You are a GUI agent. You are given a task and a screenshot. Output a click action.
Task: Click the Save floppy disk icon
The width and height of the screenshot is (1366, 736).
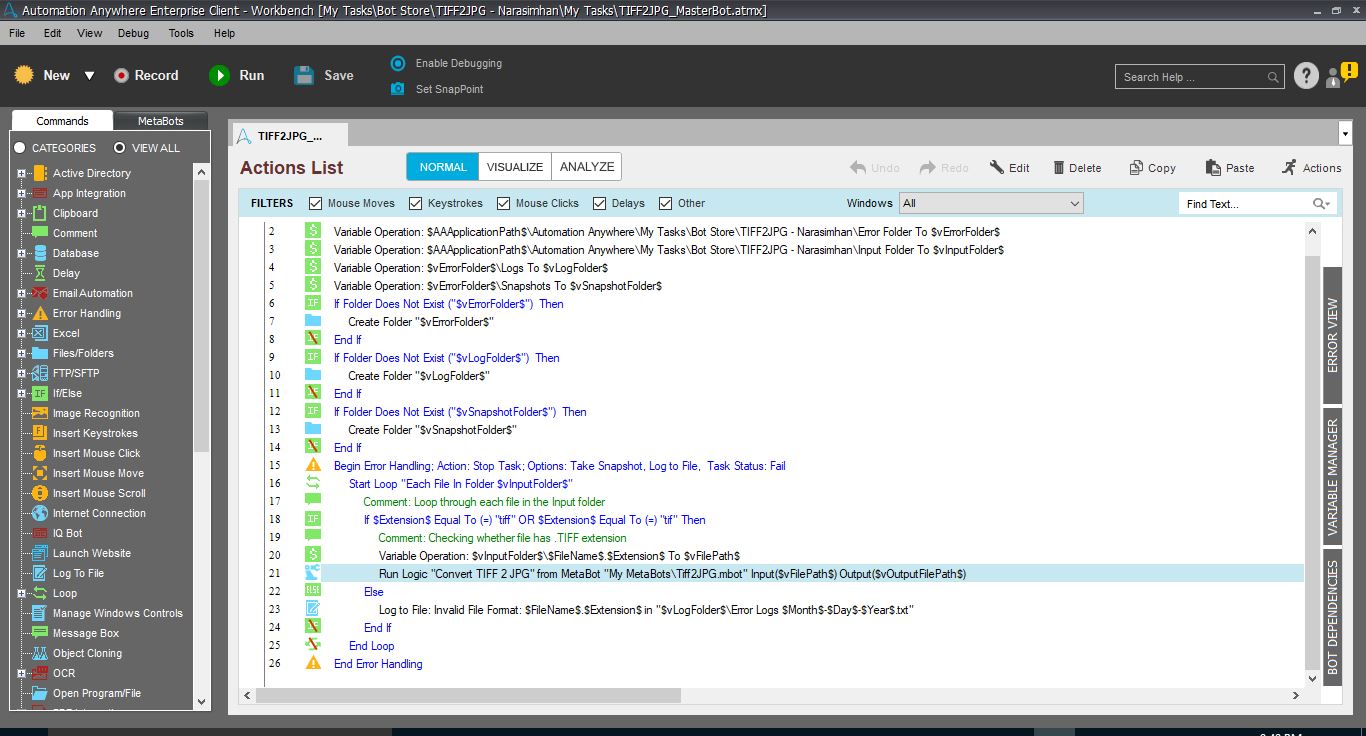[304, 75]
